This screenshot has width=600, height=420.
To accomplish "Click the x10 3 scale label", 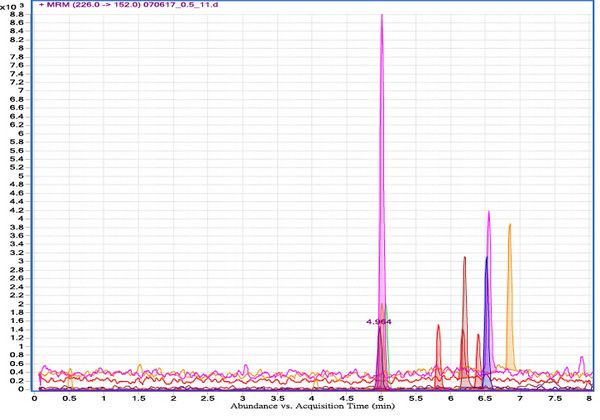I will click(x=12, y=6).
